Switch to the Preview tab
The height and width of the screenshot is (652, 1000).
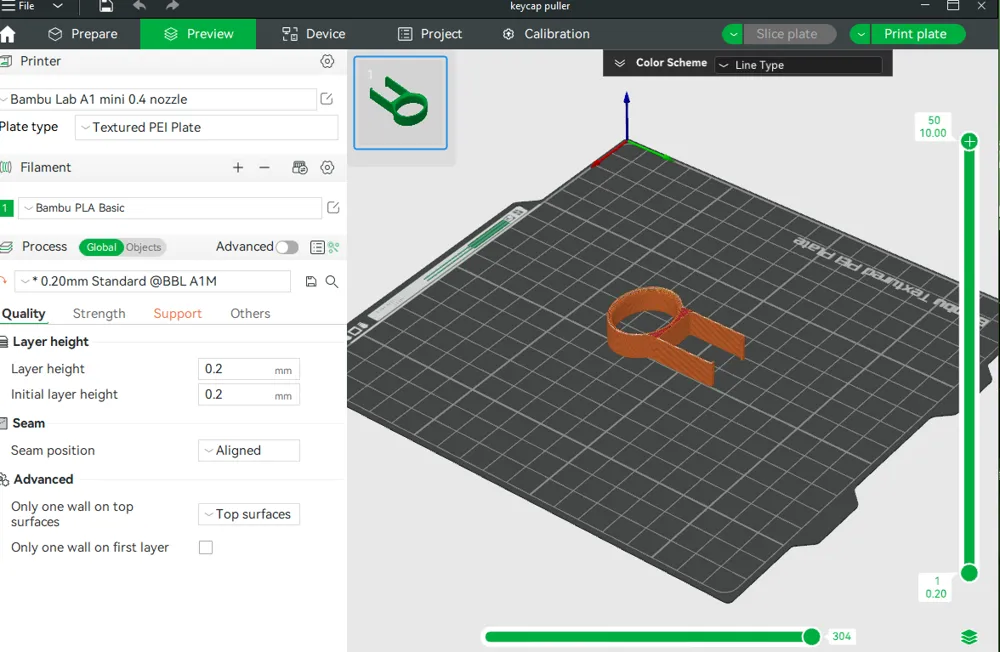point(198,34)
